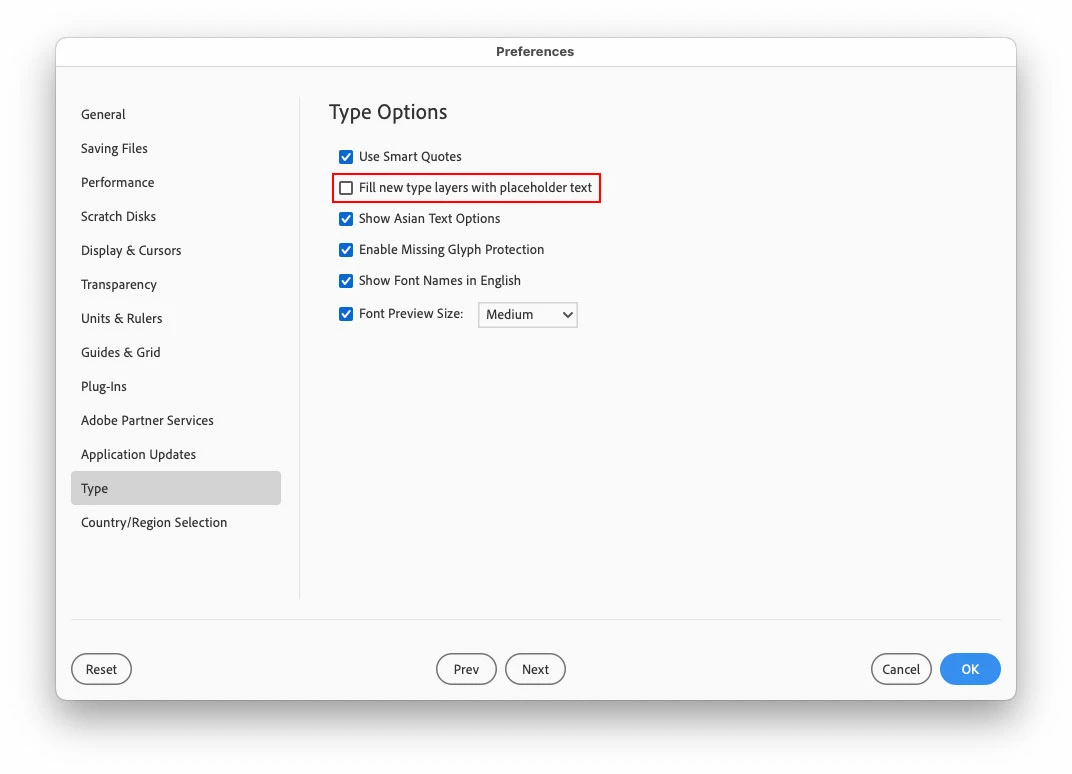The image size is (1072, 774).
Task: Go to Application Updates settings
Action: click(x=139, y=455)
